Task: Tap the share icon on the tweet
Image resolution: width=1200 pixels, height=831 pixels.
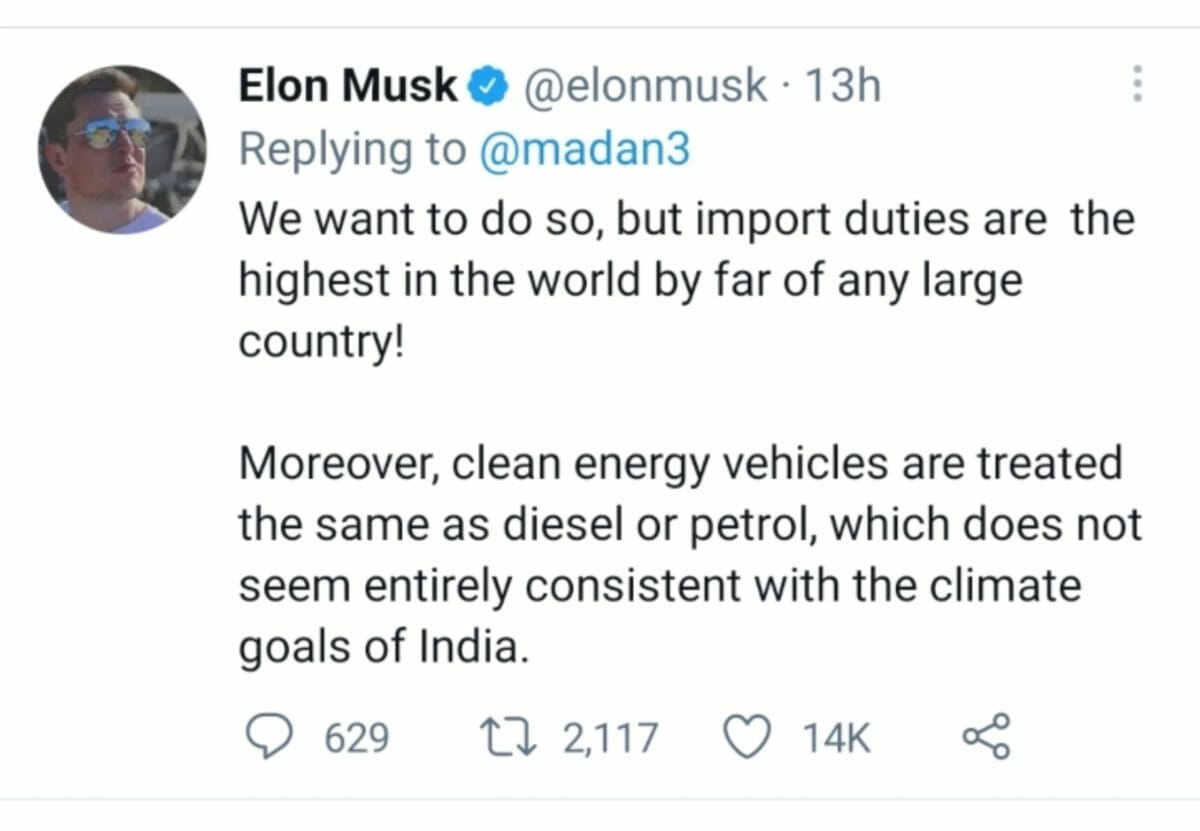Action: coord(986,738)
